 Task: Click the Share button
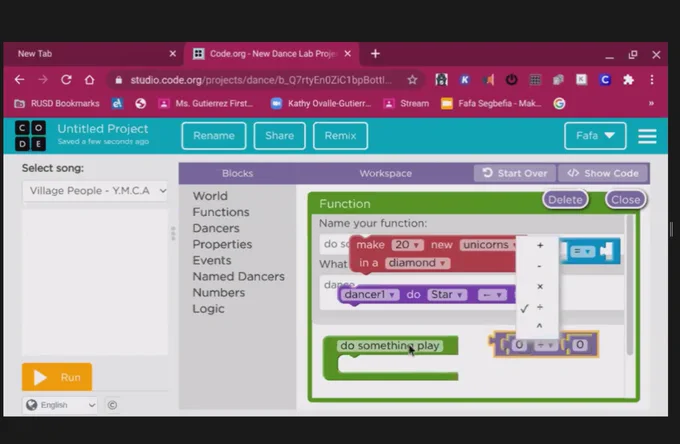coord(279,136)
